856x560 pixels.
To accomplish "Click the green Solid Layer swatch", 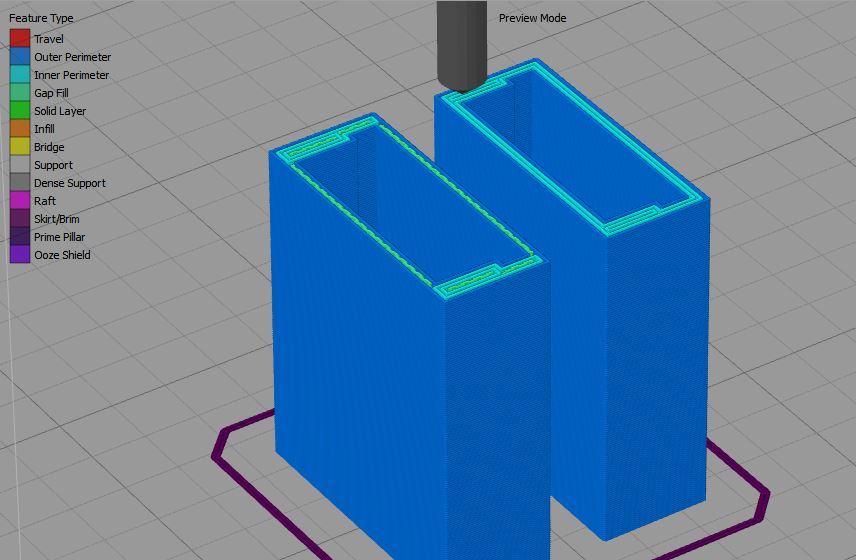I will (x=20, y=110).
